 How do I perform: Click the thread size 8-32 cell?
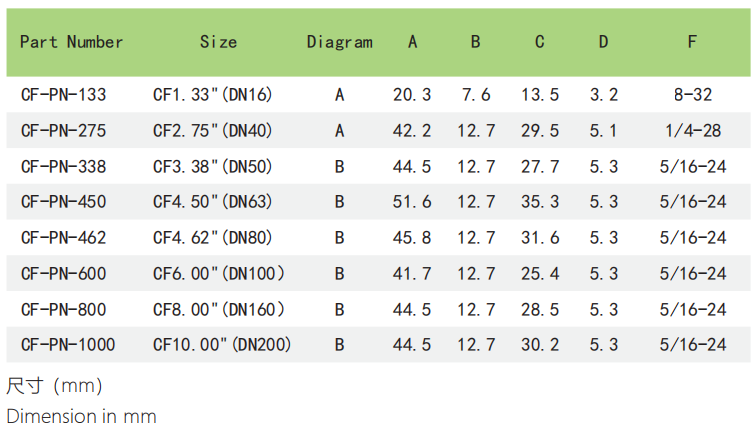point(692,95)
